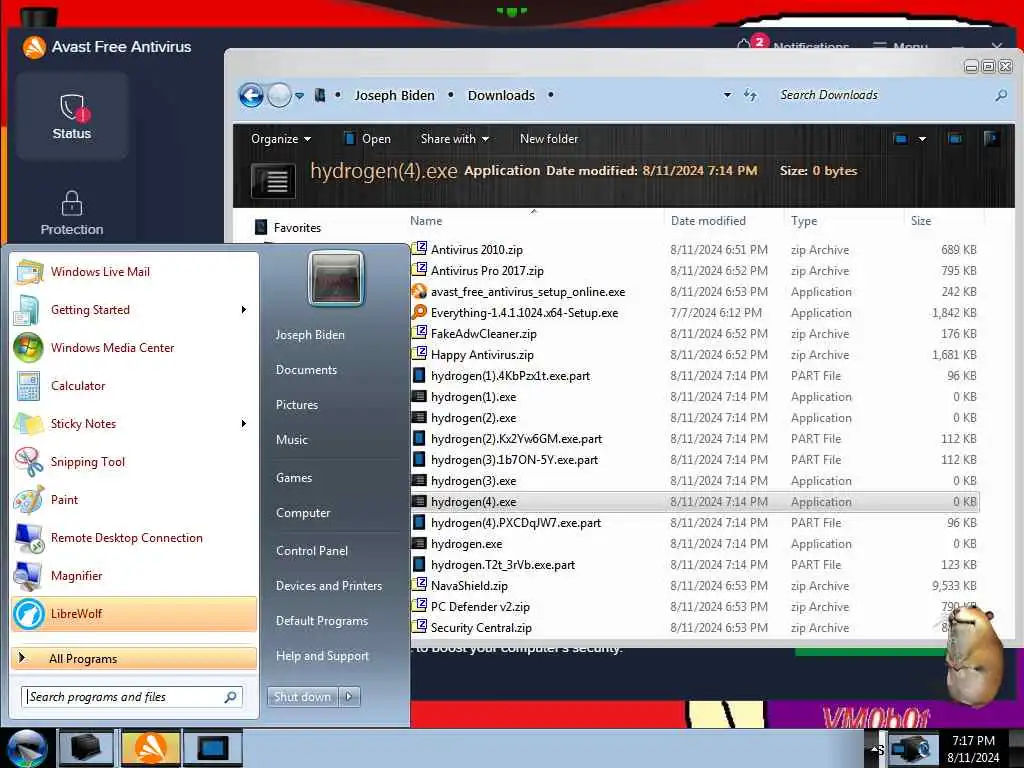Open Default Programs in Start menu
This screenshot has height=768, width=1024.
click(321, 621)
